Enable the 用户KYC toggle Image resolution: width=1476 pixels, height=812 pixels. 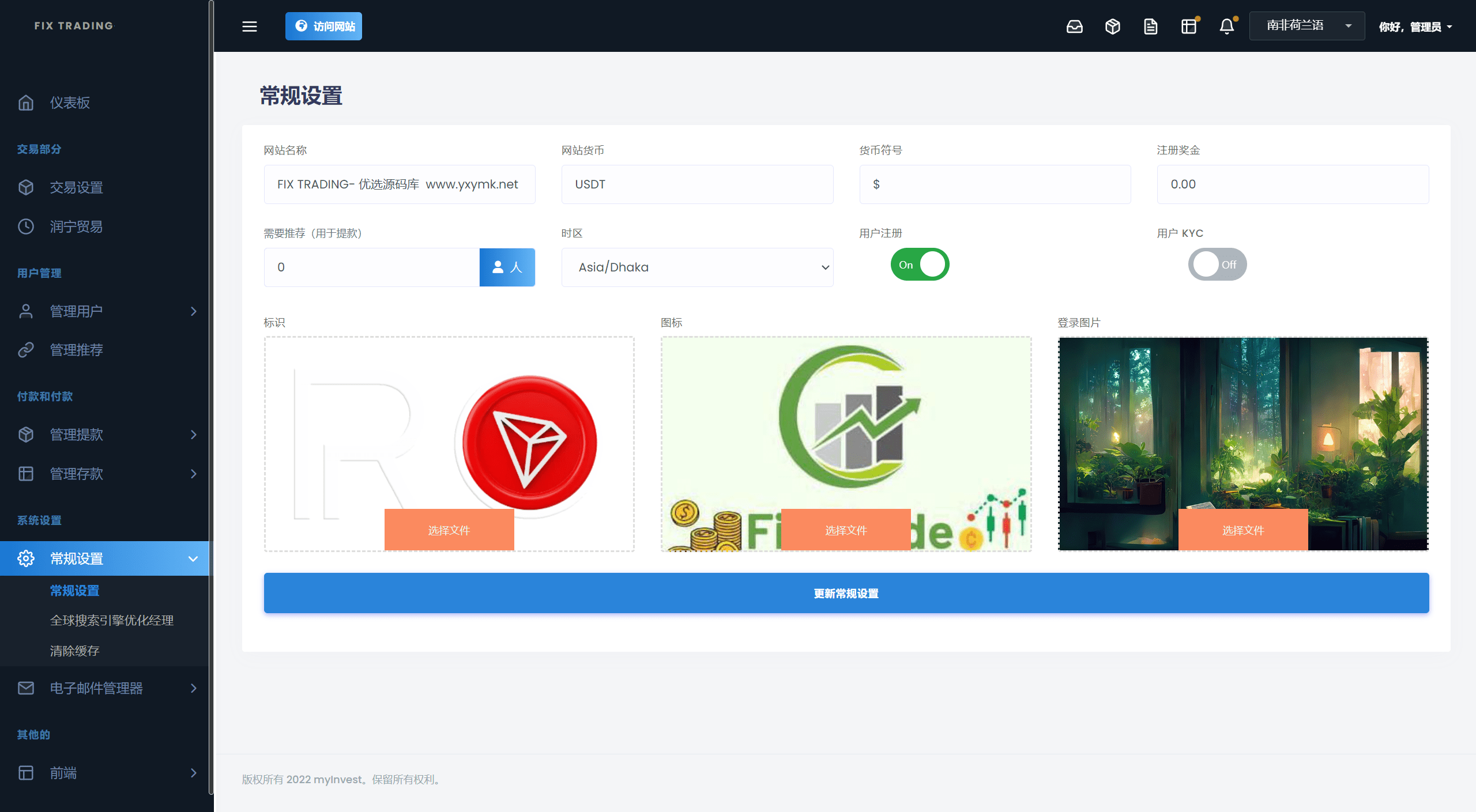click(1217, 264)
